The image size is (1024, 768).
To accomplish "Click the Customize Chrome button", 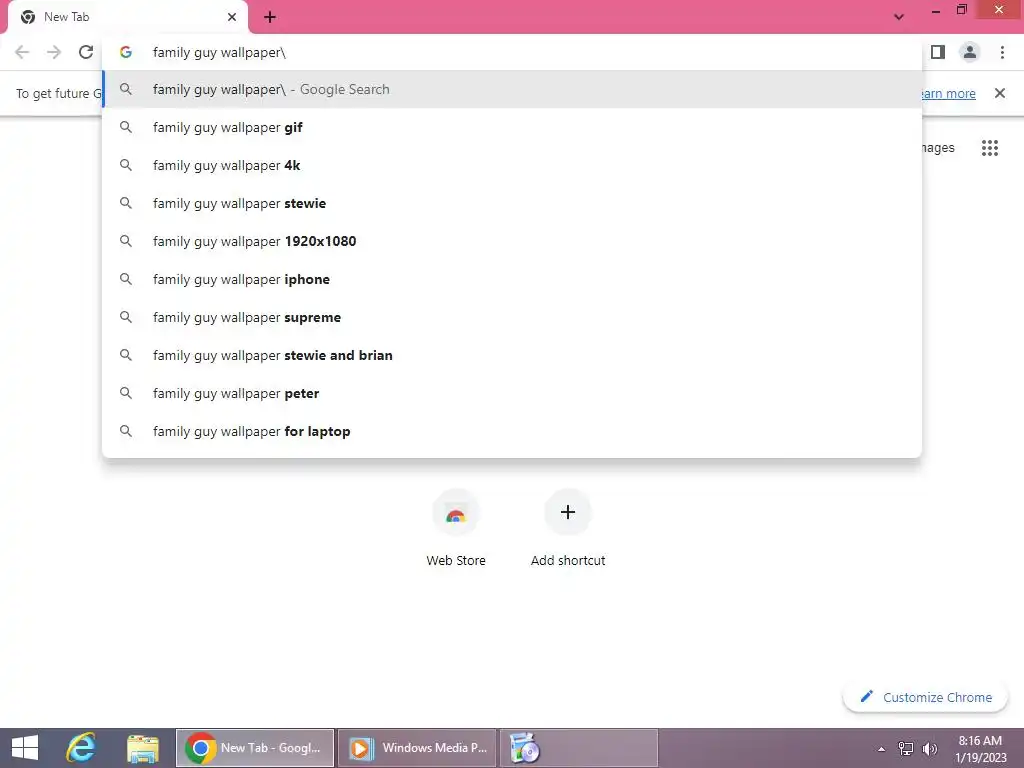I will (x=926, y=697).
